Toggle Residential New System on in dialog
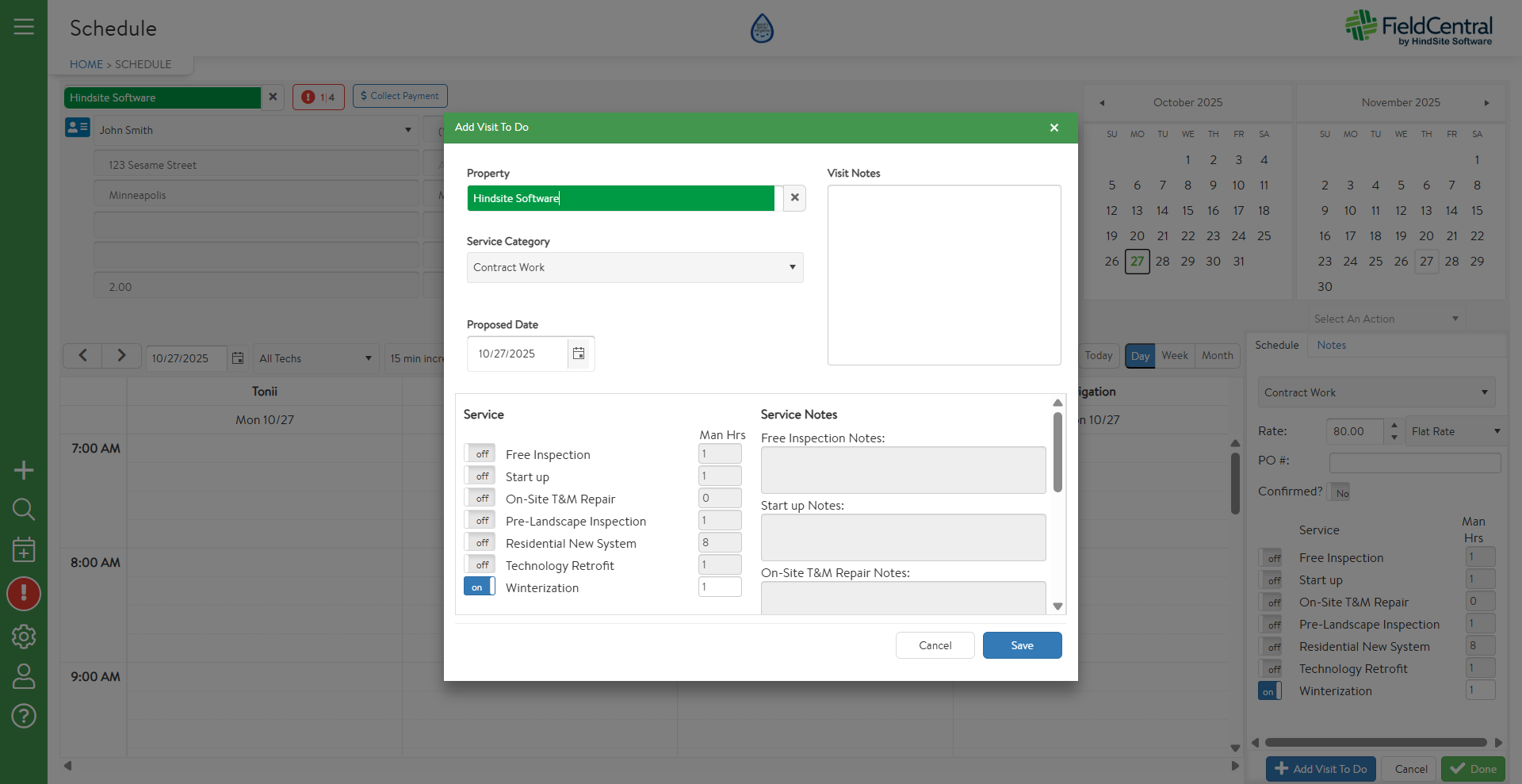Screen dimensions: 1522x784 point(479,543)
